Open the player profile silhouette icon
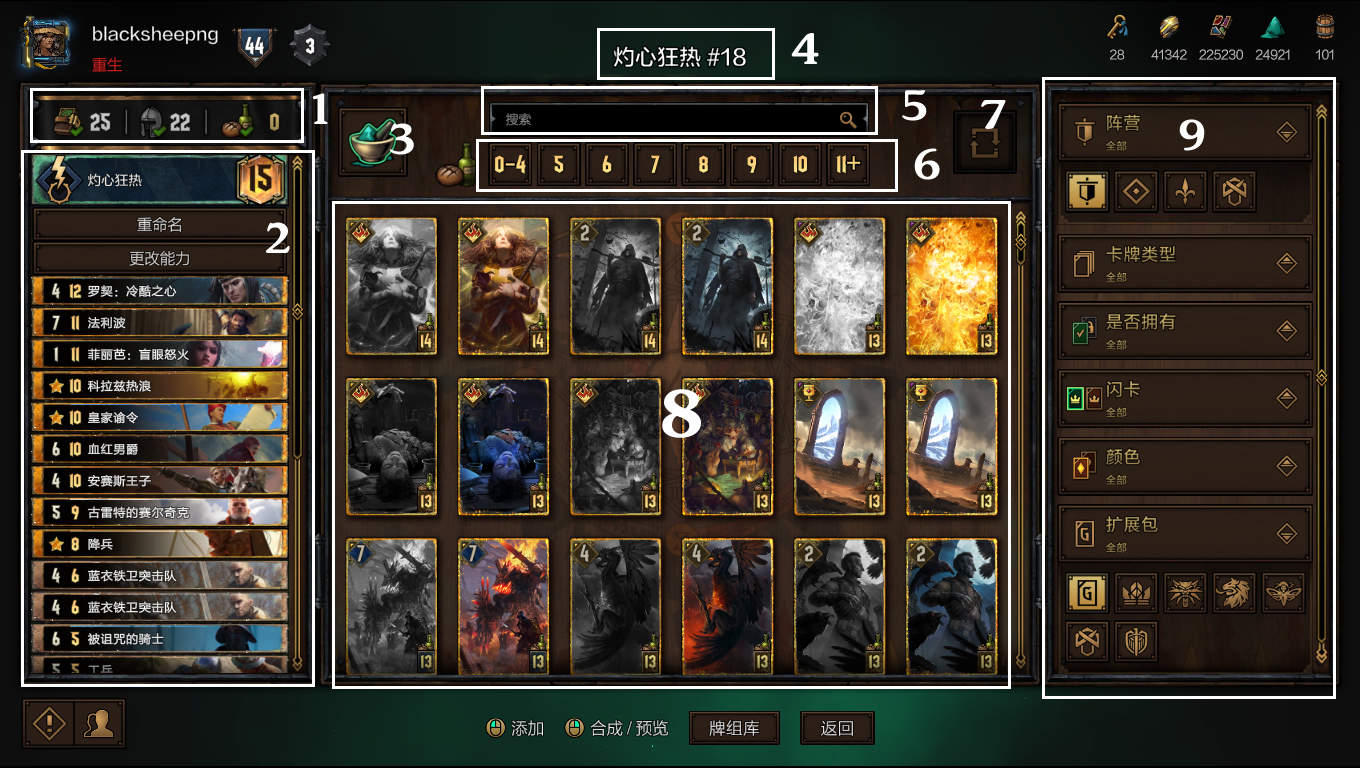Viewport: 1360px width, 768px height. point(99,724)
